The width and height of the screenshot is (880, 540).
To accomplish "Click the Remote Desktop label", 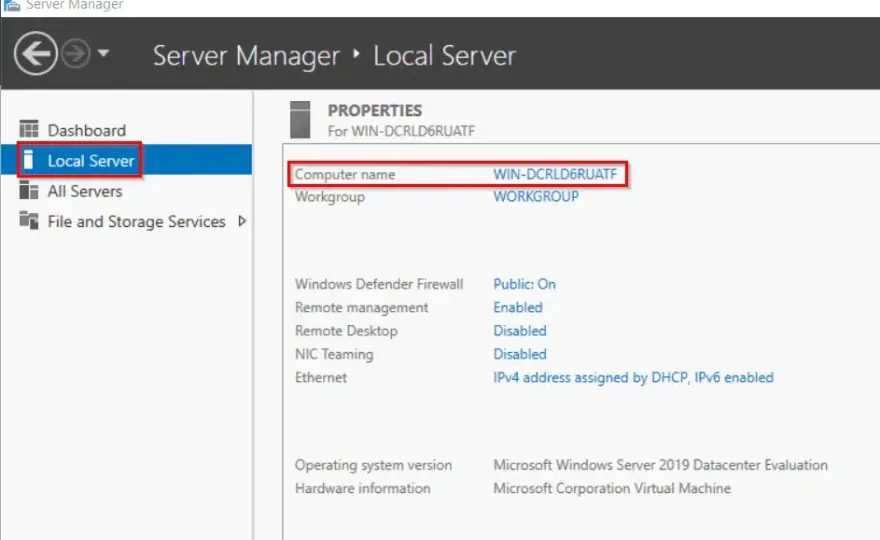I will coord(346,331).
